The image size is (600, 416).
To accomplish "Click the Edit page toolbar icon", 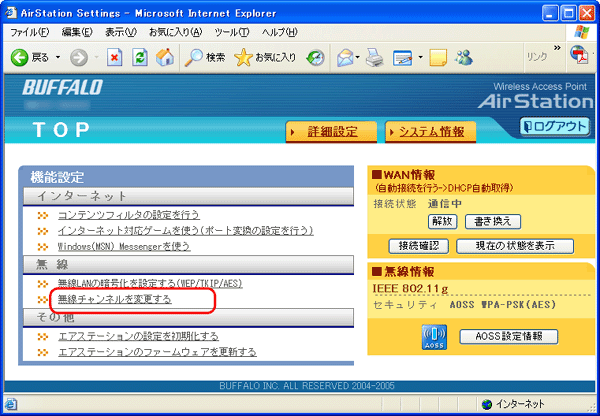I will tap(403, 58).
